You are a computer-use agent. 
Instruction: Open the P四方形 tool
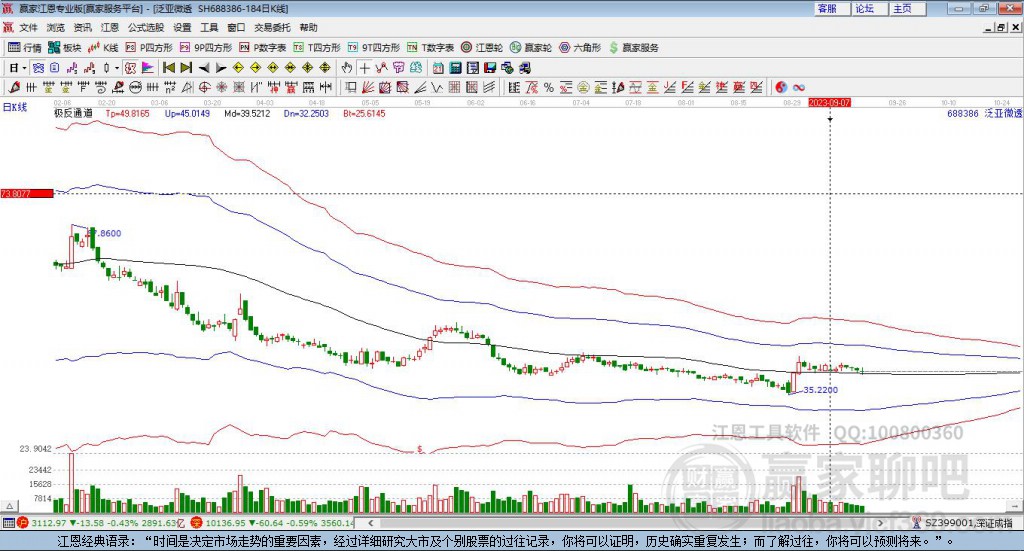click(149, 48)
